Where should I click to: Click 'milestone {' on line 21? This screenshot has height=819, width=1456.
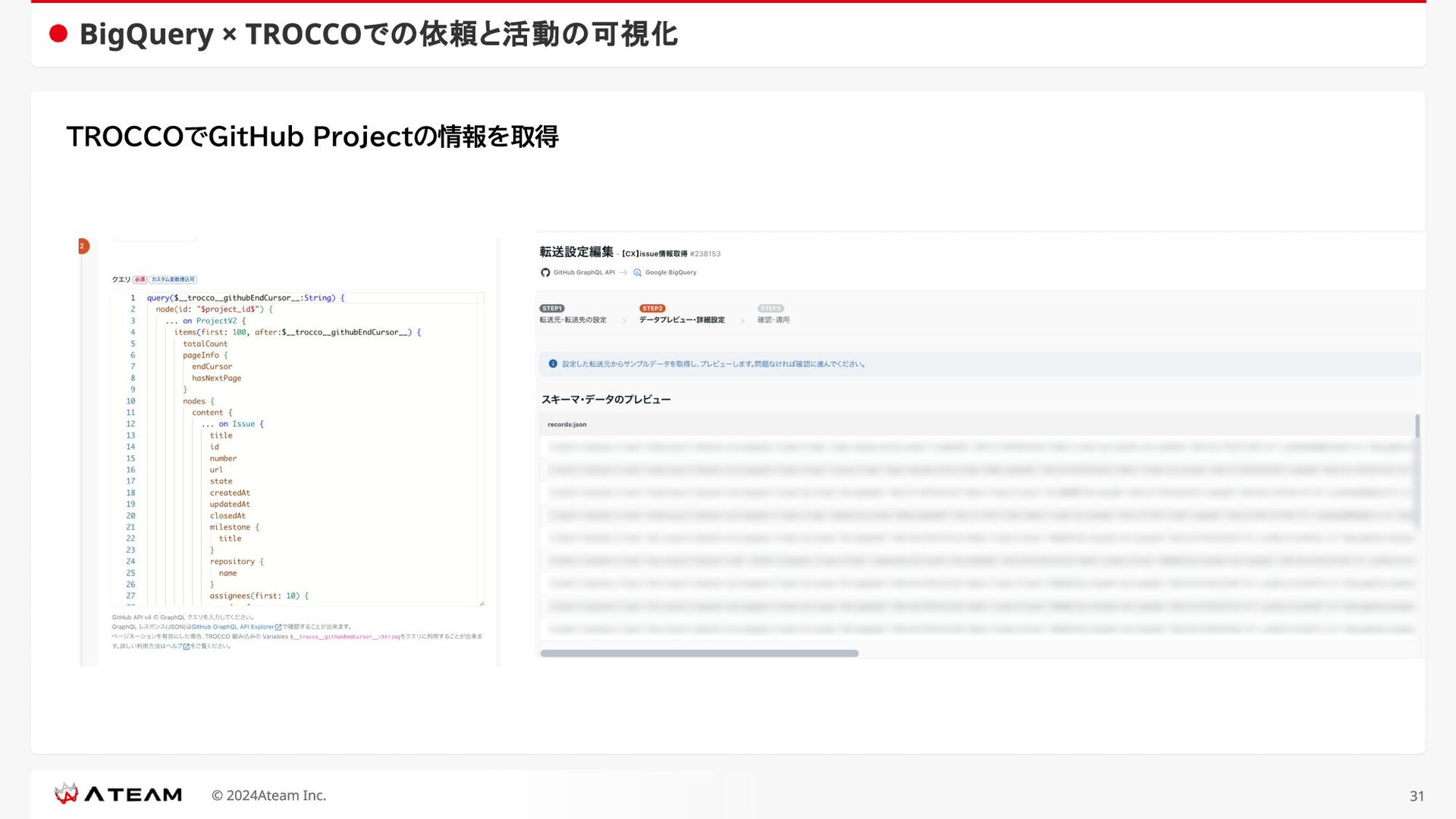(x=234, y=527)
